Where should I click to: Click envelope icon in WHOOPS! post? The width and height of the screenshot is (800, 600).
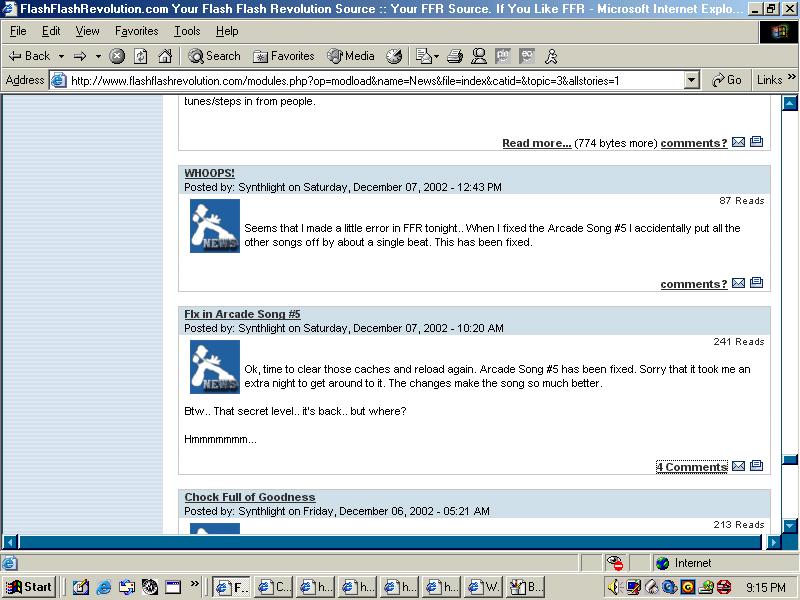[738, 283]
